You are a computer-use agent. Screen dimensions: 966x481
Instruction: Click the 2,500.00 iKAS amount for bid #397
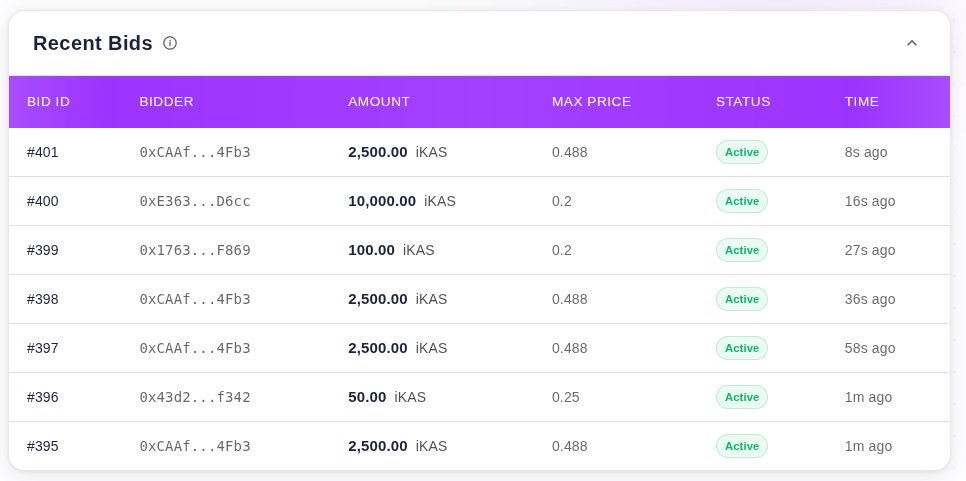397,348
